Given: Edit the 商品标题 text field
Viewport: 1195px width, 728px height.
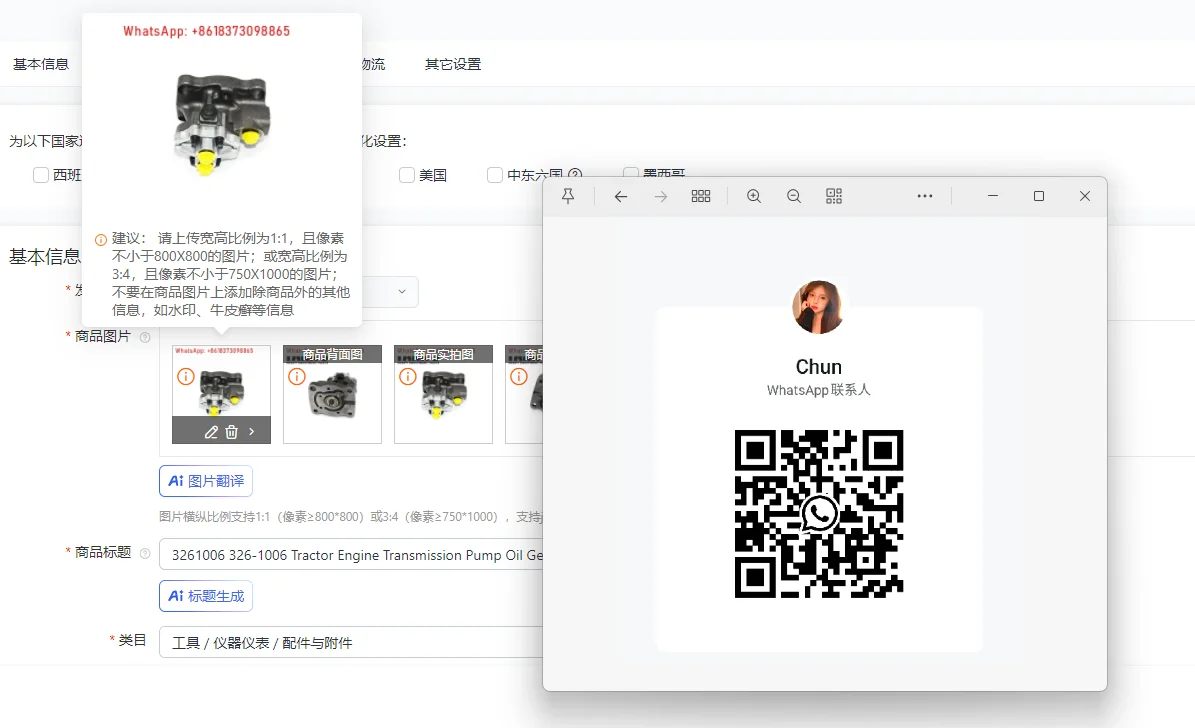Looking at the screenshot, I should [x=351, y=554].
